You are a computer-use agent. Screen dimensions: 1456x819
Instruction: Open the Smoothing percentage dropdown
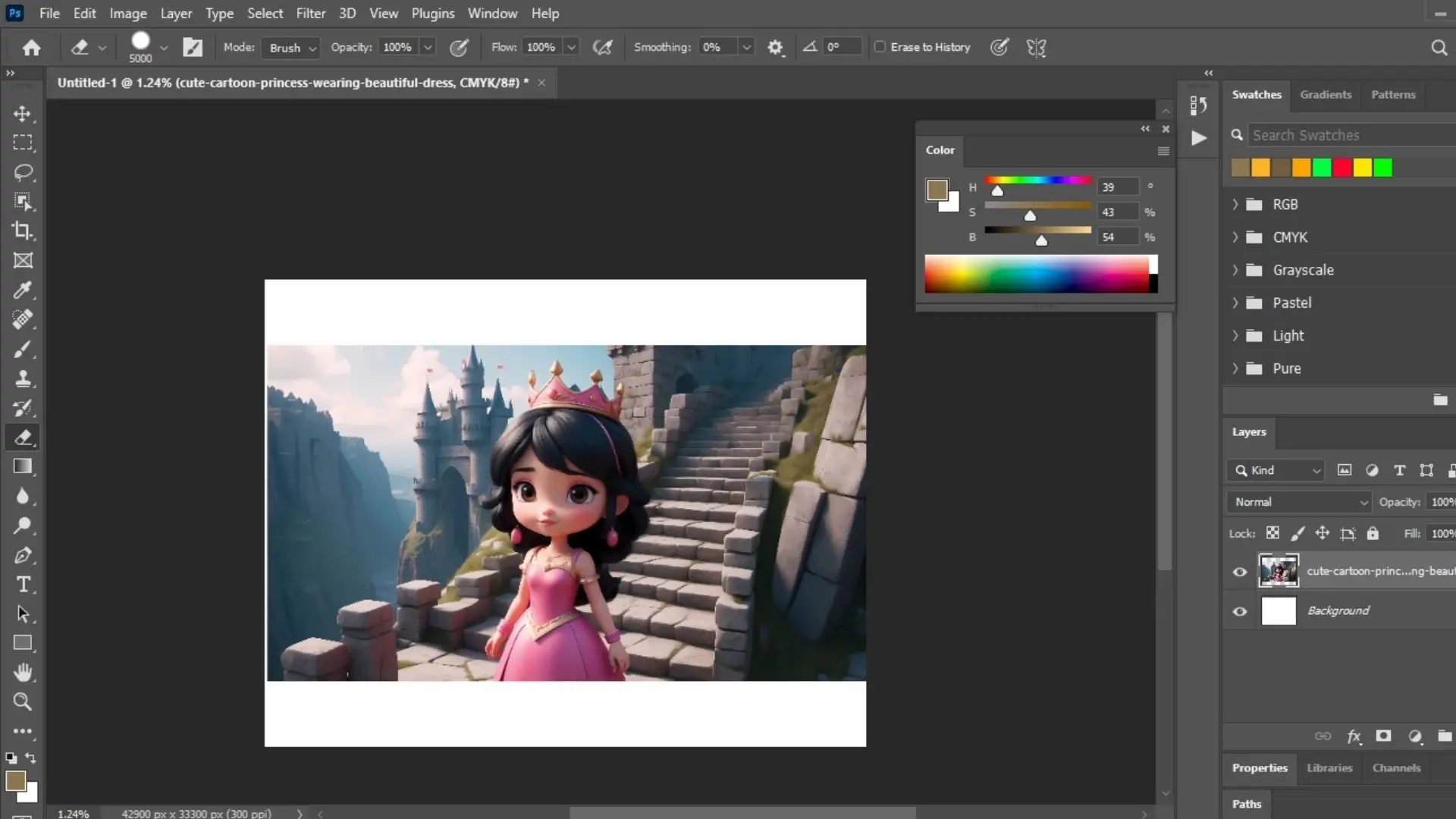coord(747,47)
